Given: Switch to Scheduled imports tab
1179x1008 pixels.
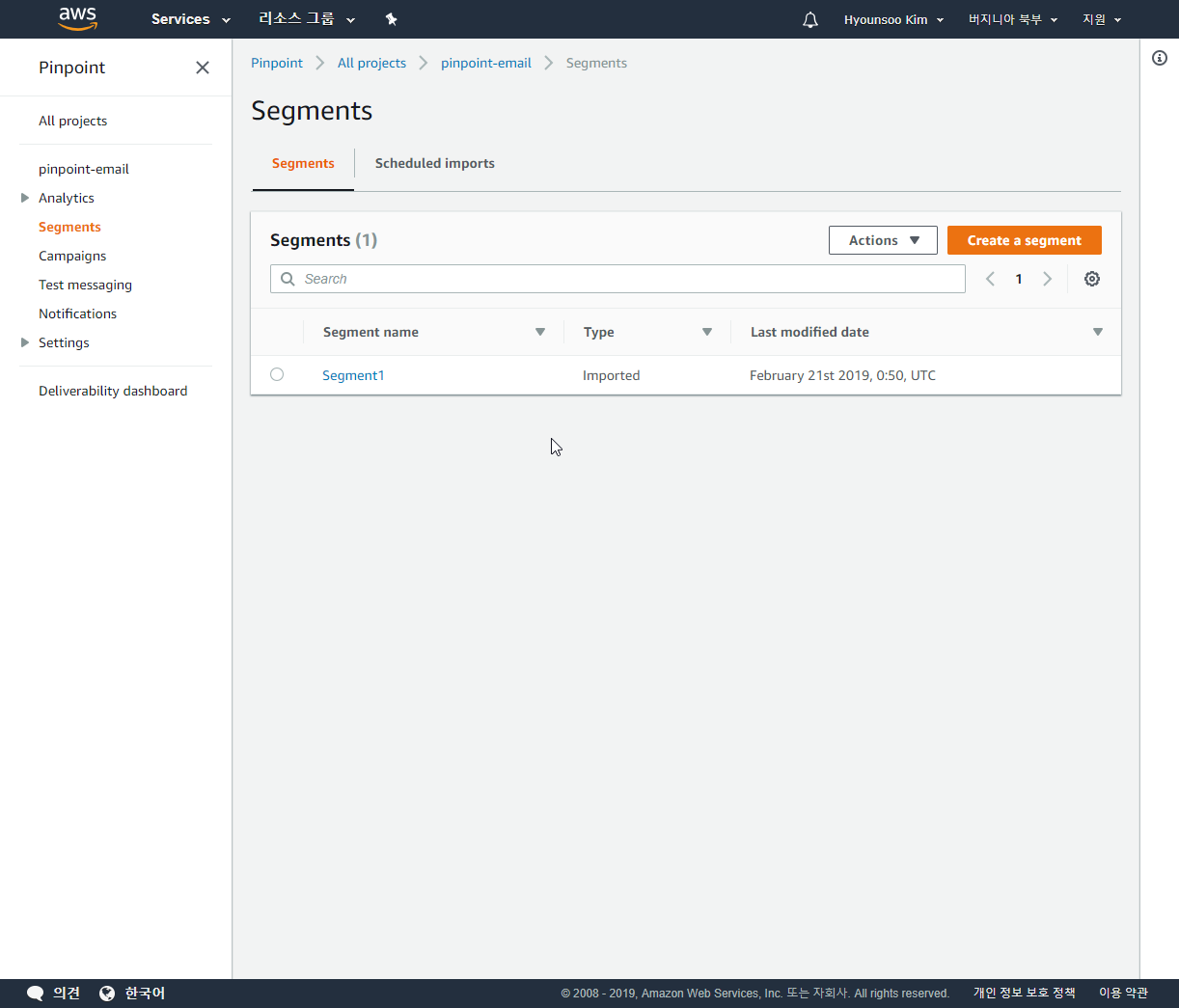Looking at the screenshot, I should coord(435,163).
